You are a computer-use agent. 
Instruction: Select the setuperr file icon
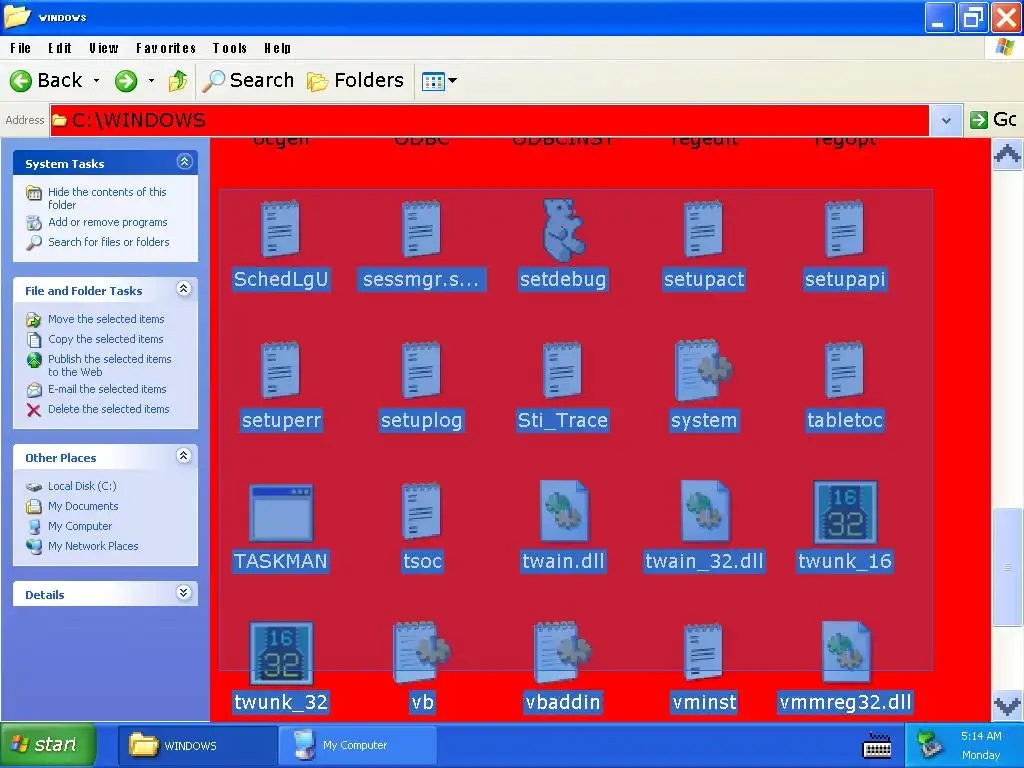point(280,370)
